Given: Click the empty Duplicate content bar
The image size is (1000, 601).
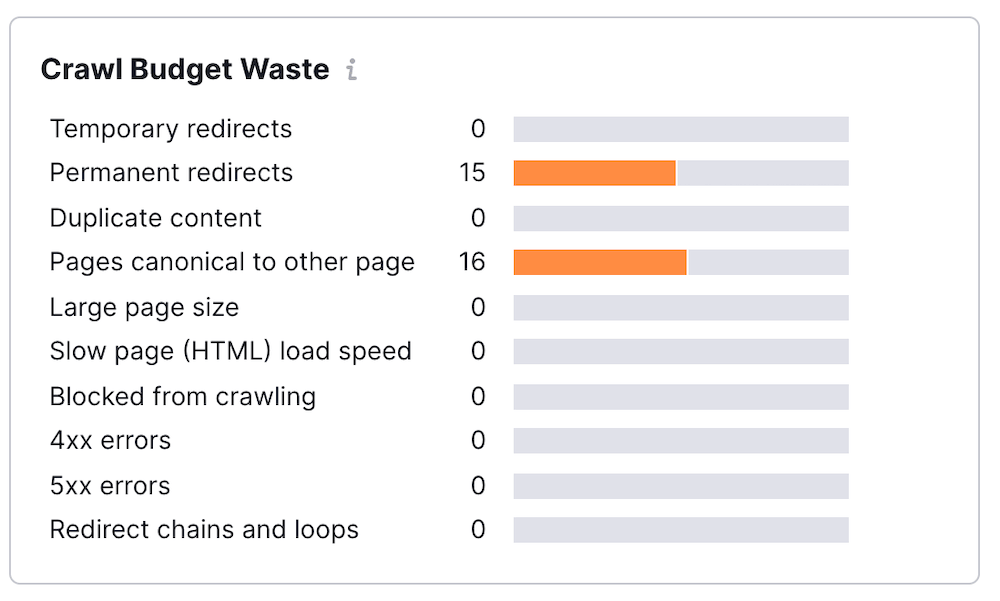Looking at the screenshot, I should (x=681, y=218).
